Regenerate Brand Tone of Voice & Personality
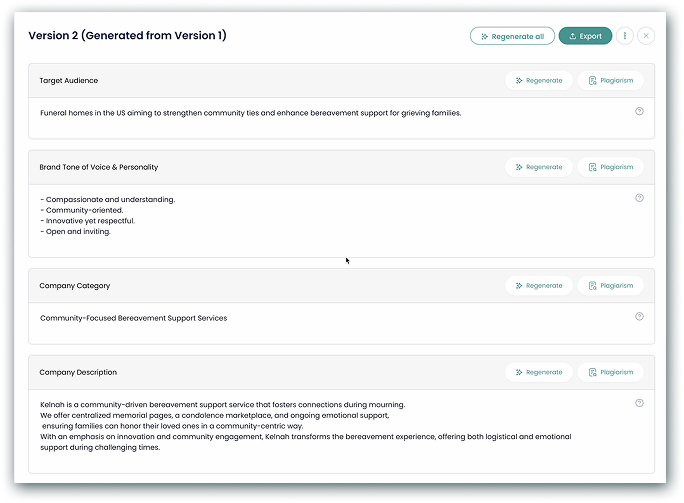684x503 pixels. point(539,167)
